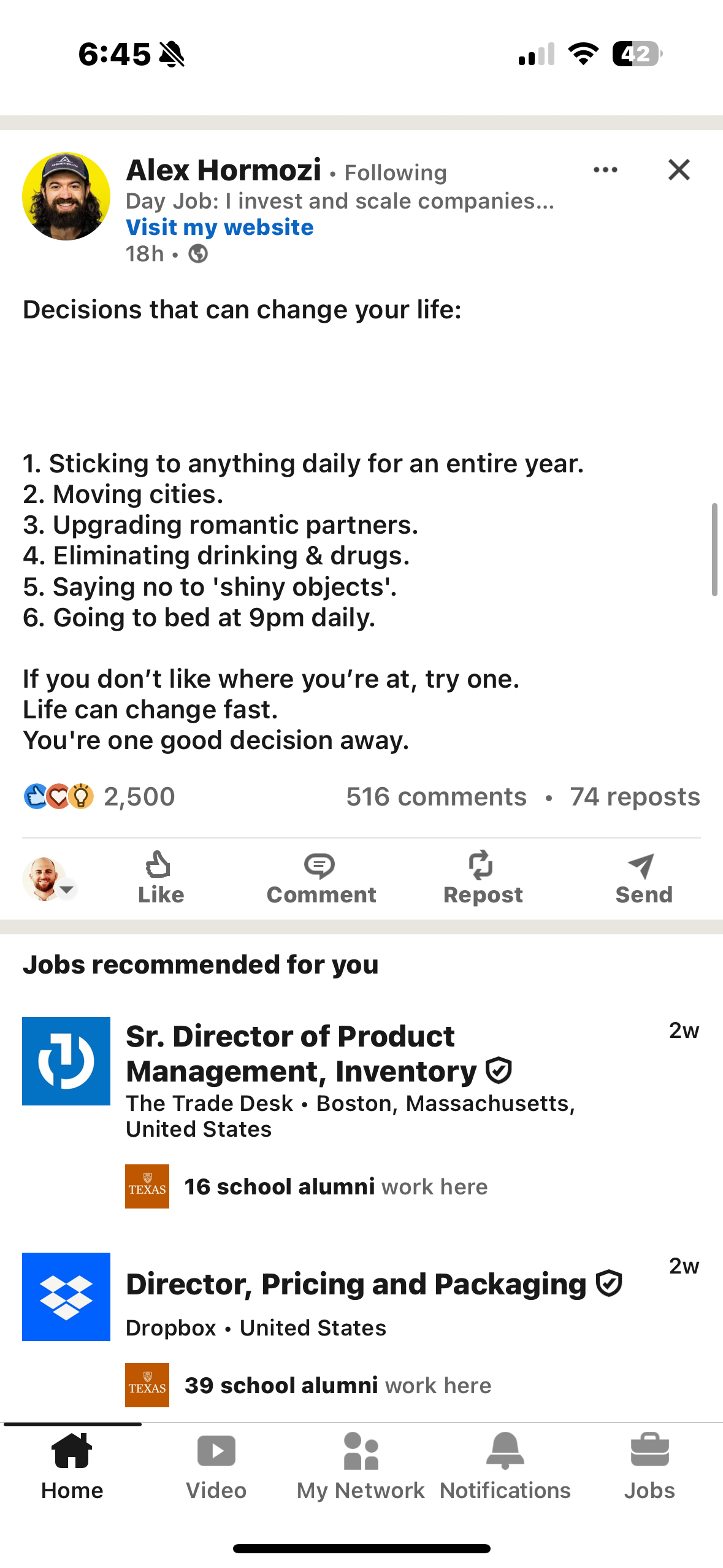Go to the Notifications tab
Screen dimensions: 723x1568
click(x=505, y=1466)
